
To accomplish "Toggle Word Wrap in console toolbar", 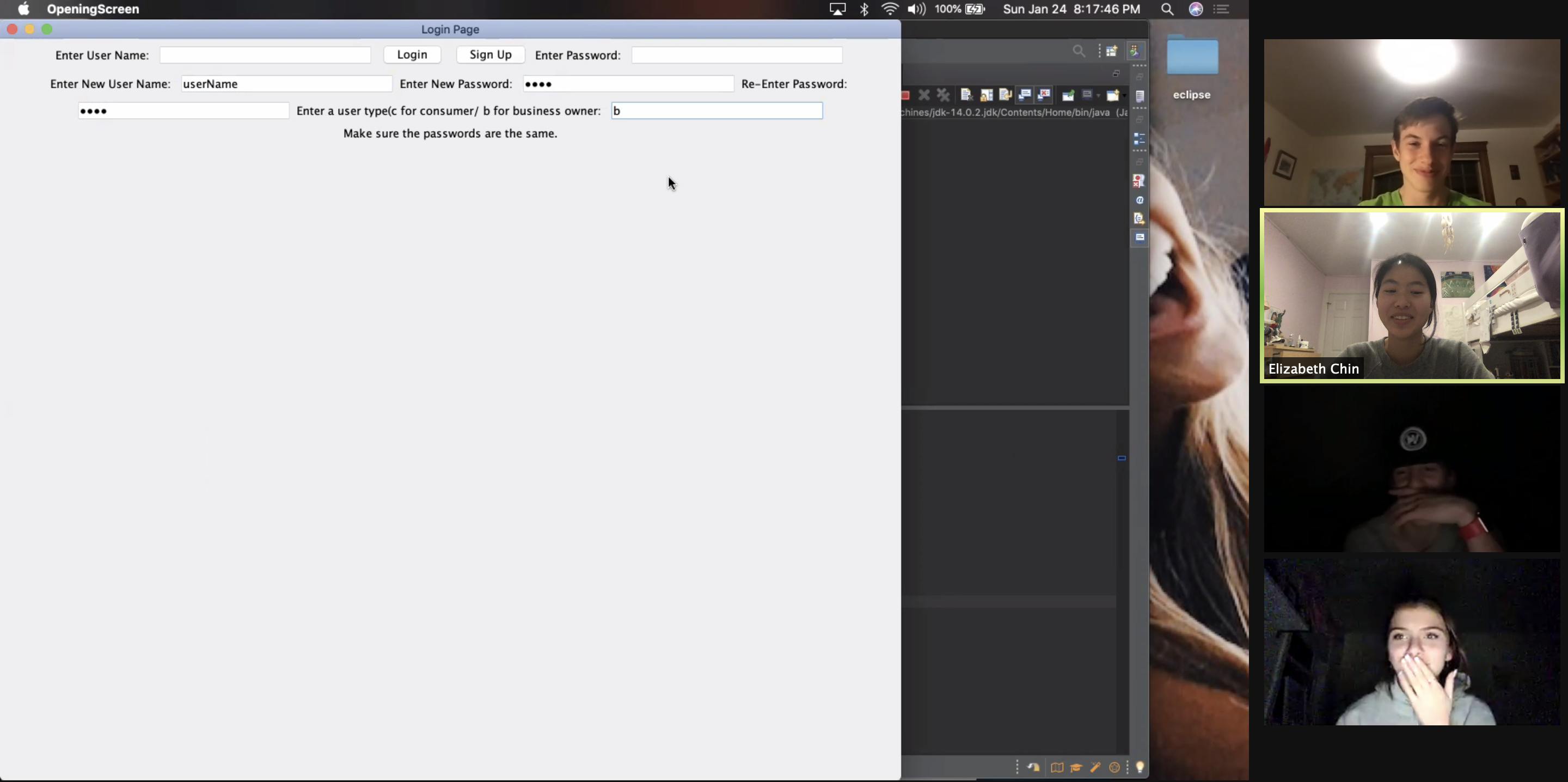I will (x=1006, y=95).
